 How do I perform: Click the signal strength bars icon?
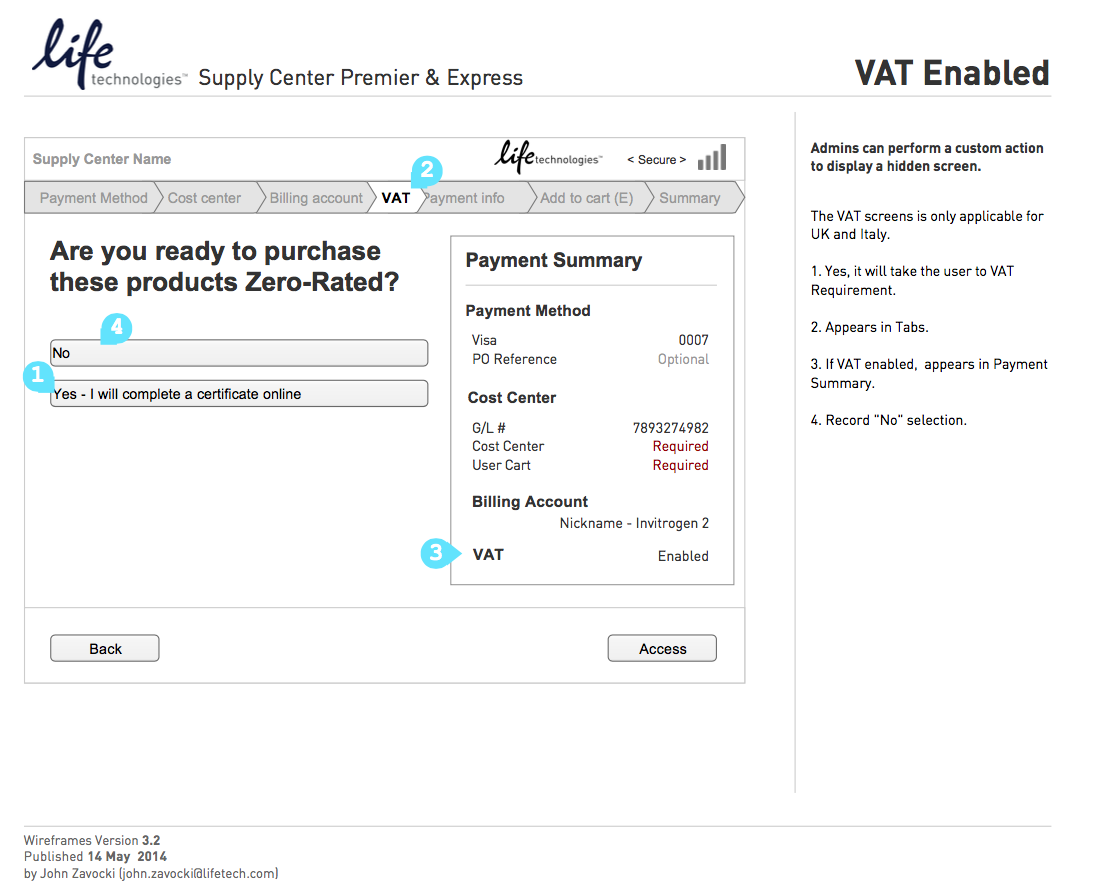pos(712,158)
